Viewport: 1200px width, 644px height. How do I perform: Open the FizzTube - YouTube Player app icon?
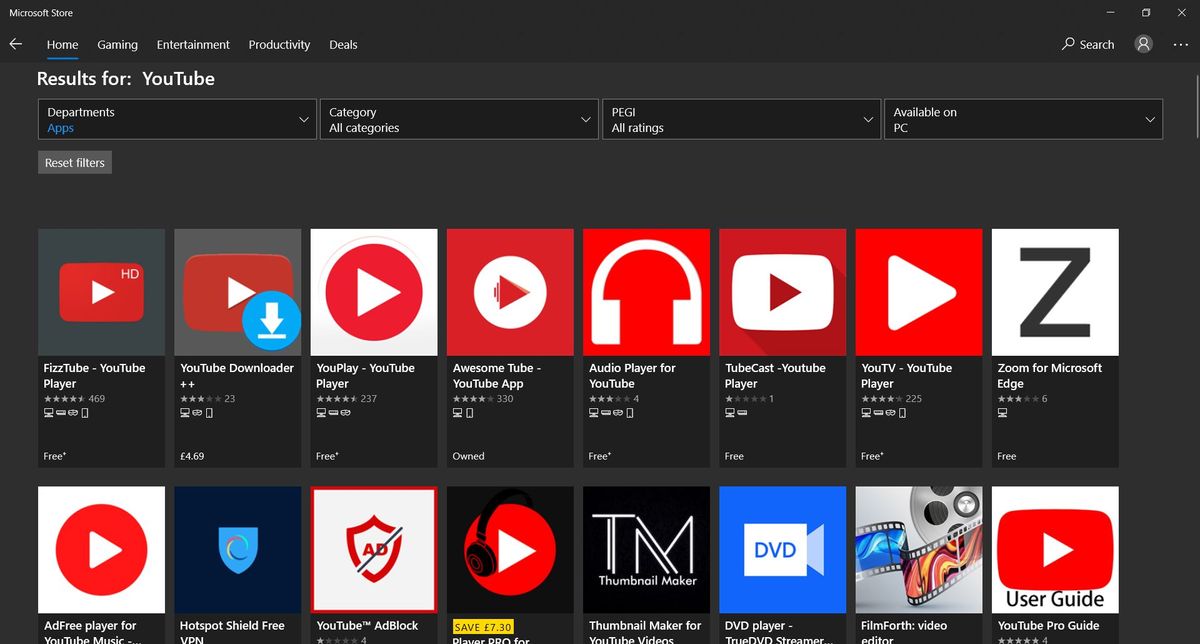click(101, 292)
